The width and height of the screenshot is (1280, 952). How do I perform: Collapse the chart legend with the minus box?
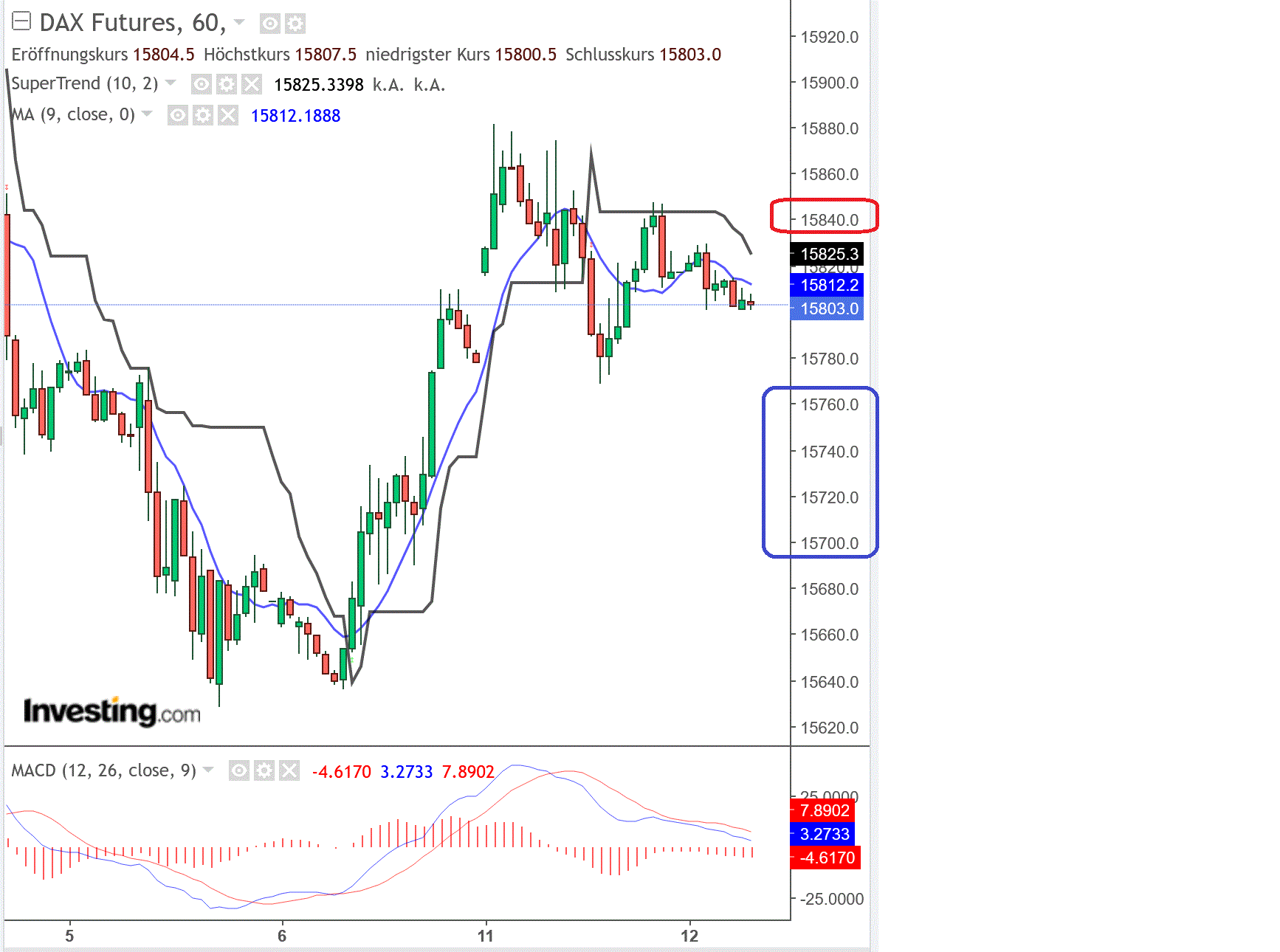22,21
